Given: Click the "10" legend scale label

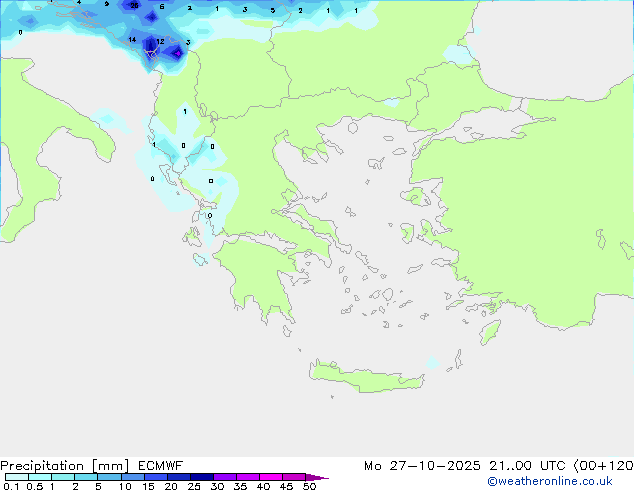Looking at the screenshot, I should [x=125, y=486].
